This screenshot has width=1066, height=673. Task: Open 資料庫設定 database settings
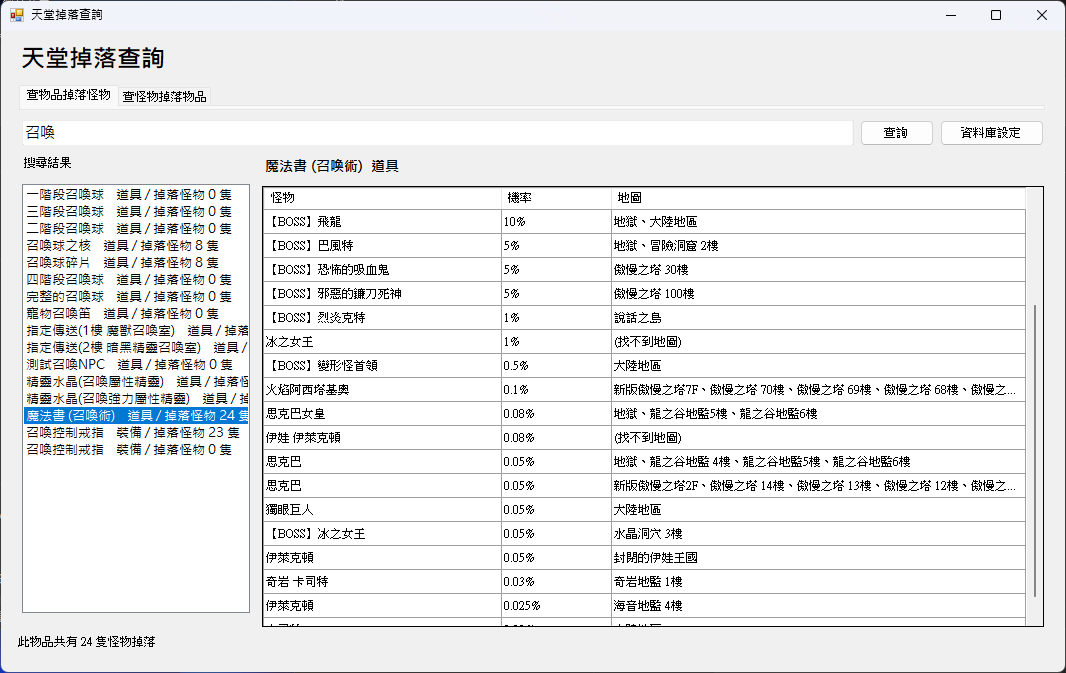pos(991,133)
